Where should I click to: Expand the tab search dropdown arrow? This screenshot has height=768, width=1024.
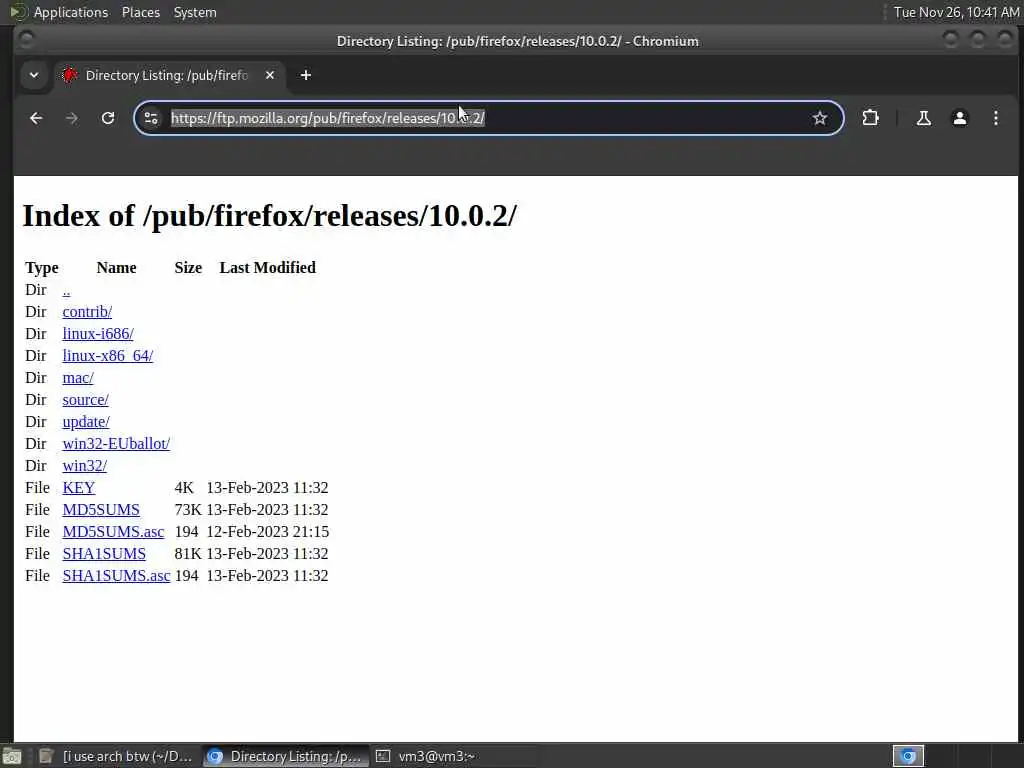(x=34, y=75)
